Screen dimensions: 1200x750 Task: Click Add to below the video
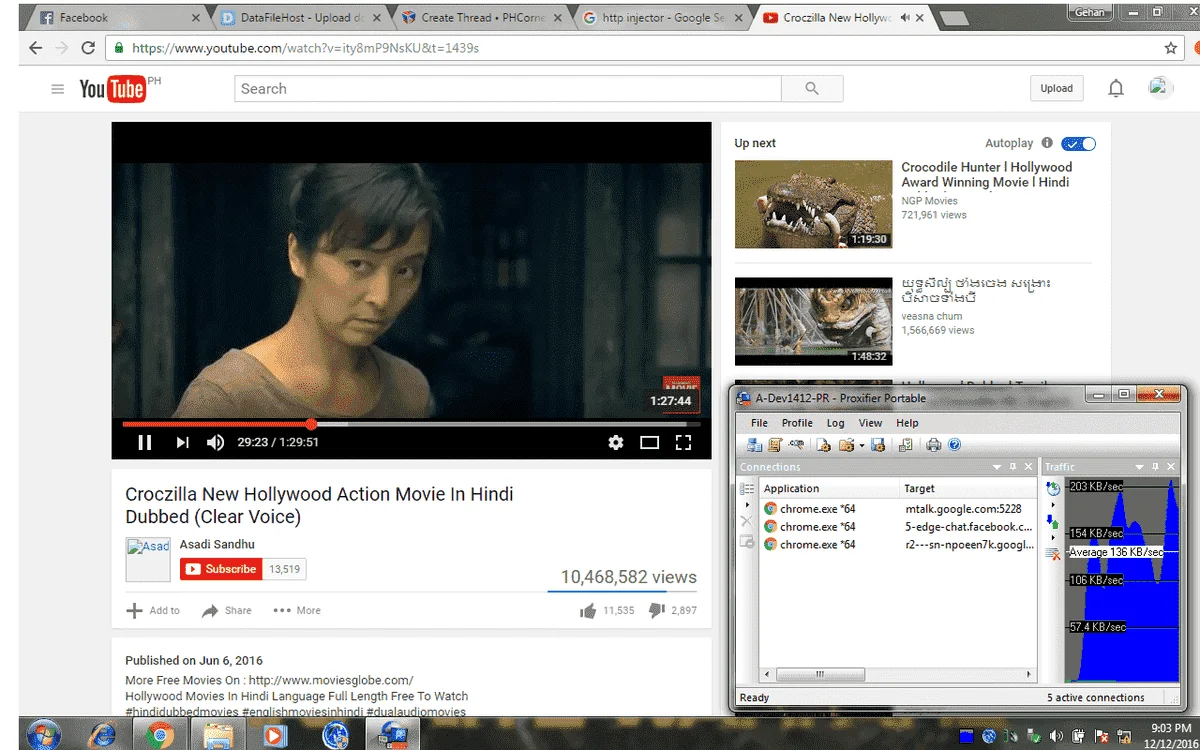click(x=153, y=610)
